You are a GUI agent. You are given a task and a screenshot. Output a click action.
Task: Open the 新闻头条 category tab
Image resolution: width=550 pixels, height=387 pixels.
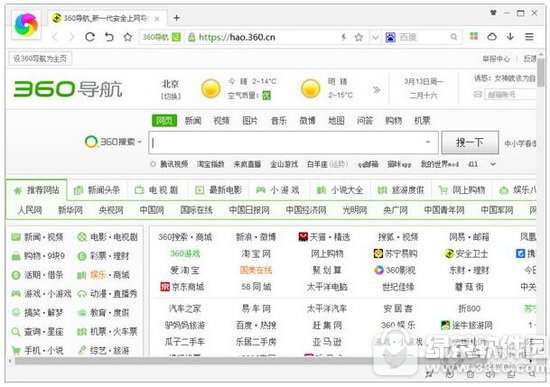97,190
